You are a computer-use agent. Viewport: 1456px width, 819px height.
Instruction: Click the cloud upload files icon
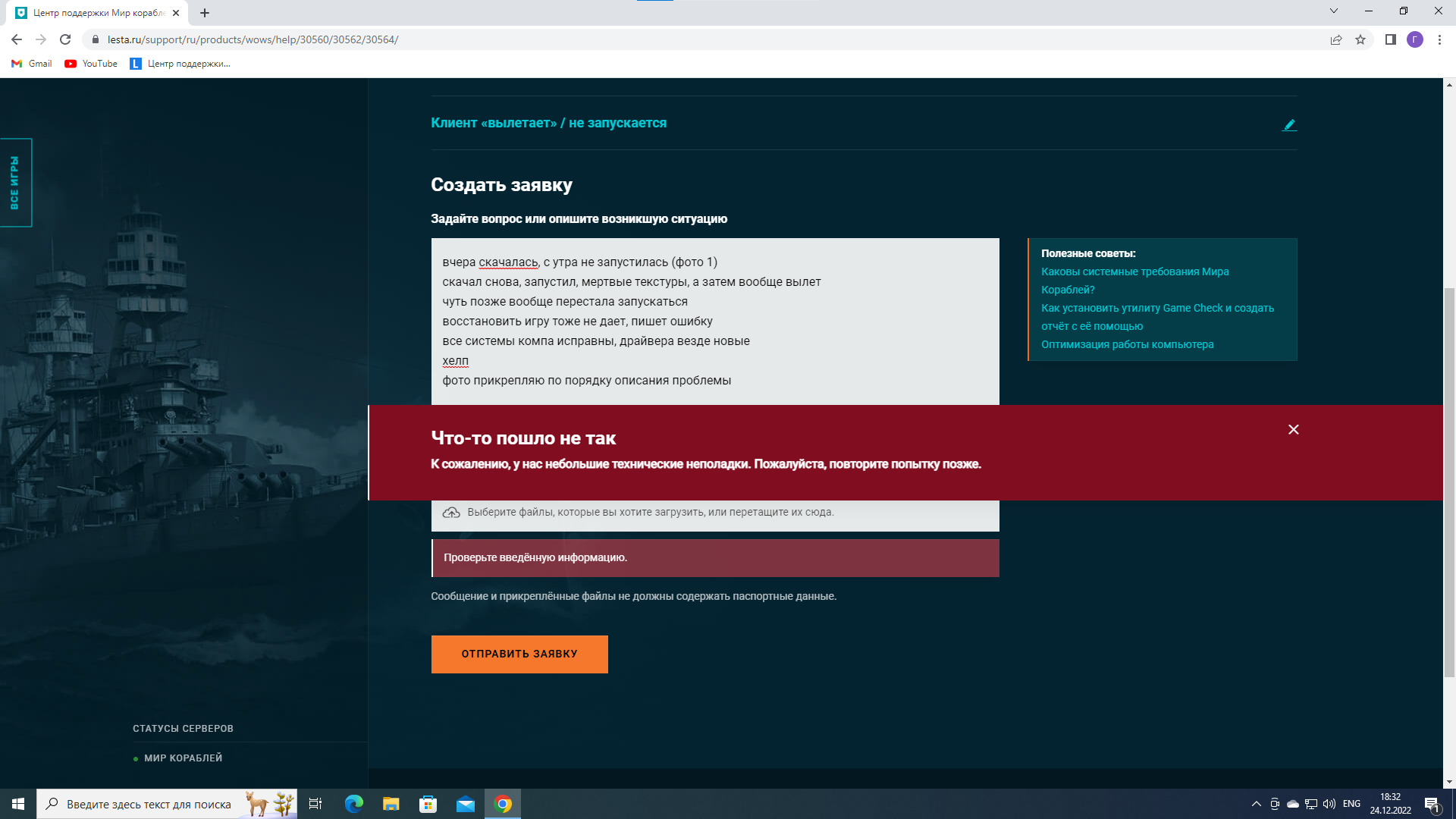point(451,513)
